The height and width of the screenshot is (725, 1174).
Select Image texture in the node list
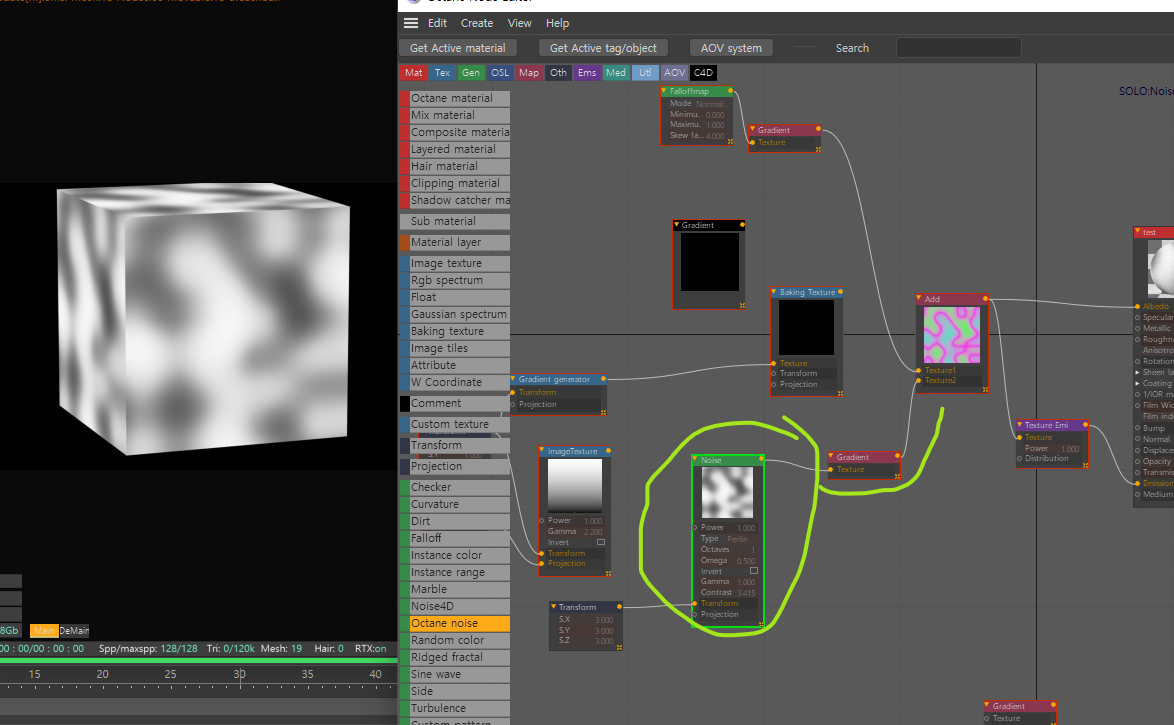point(455,263)
